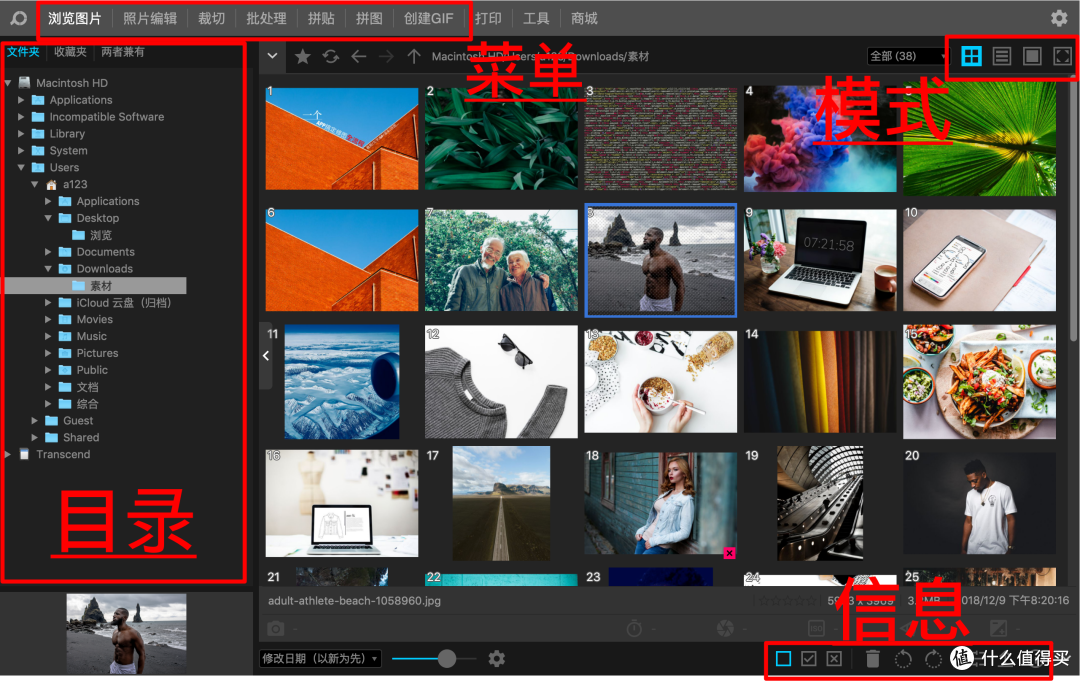Click the sidebar preview of beach athlete
The image size is (1080, 681).
[x=126, y=633]
